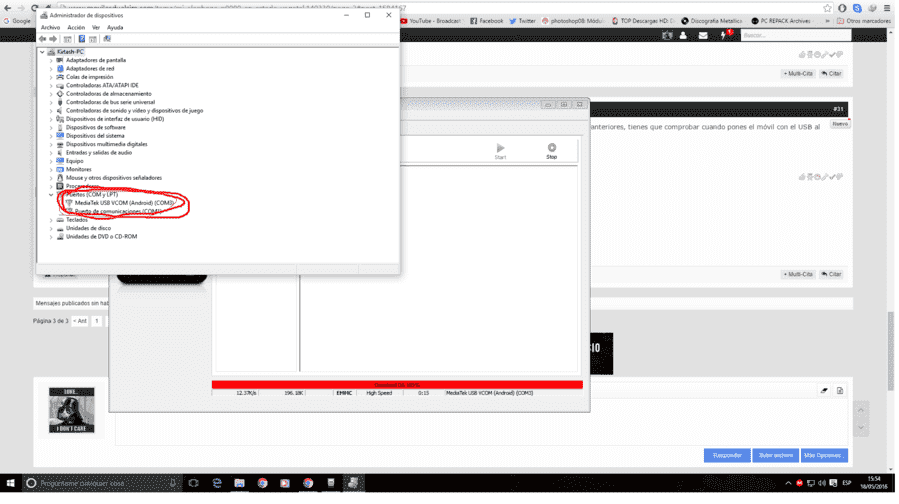Viewport: 899px width, 504px height.
Task: Select MediaTek USB VCOM (Android) (COM3) device
Action: (124, 203)
